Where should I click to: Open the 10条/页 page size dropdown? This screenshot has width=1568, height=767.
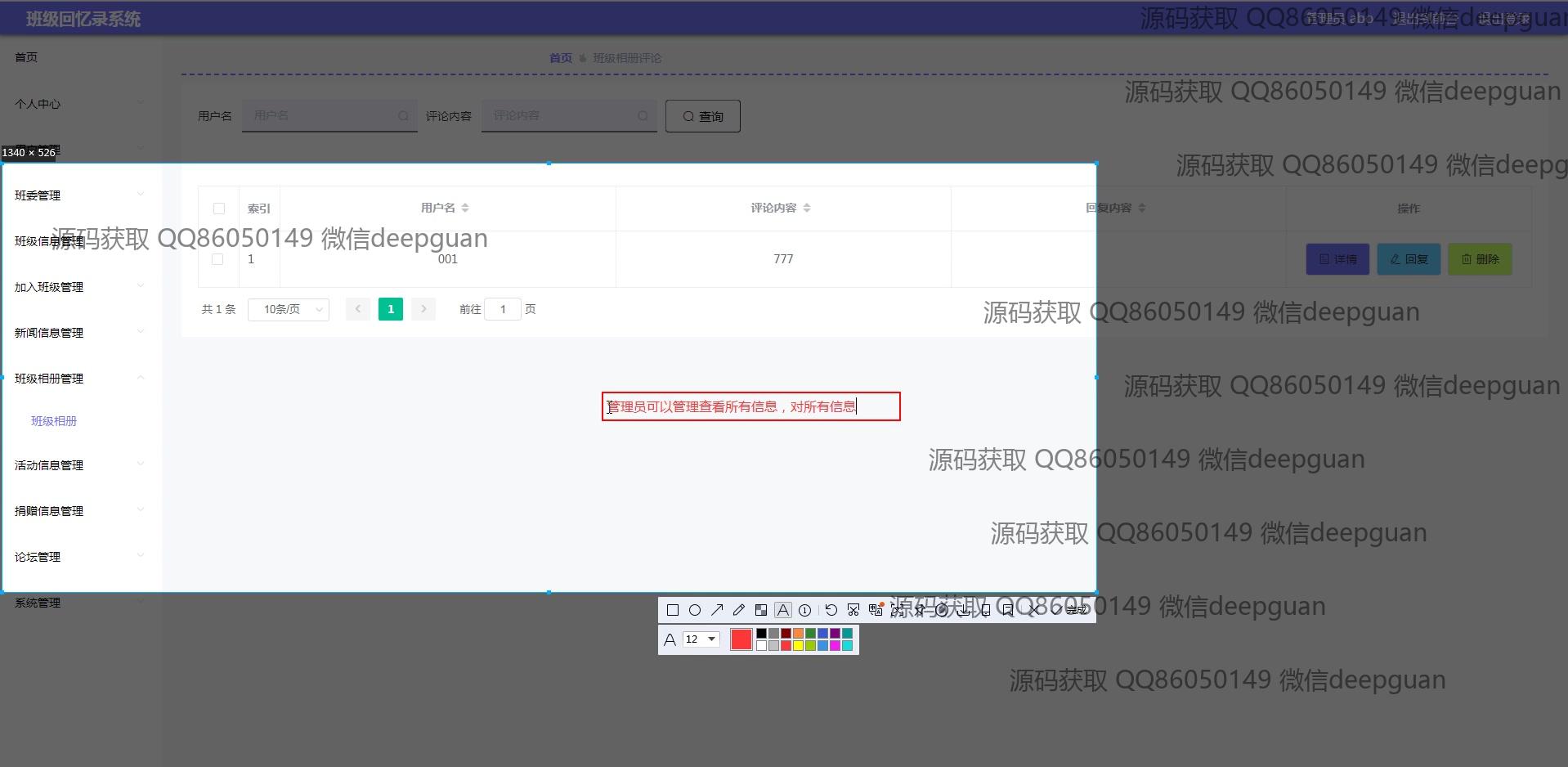(289, 309)
